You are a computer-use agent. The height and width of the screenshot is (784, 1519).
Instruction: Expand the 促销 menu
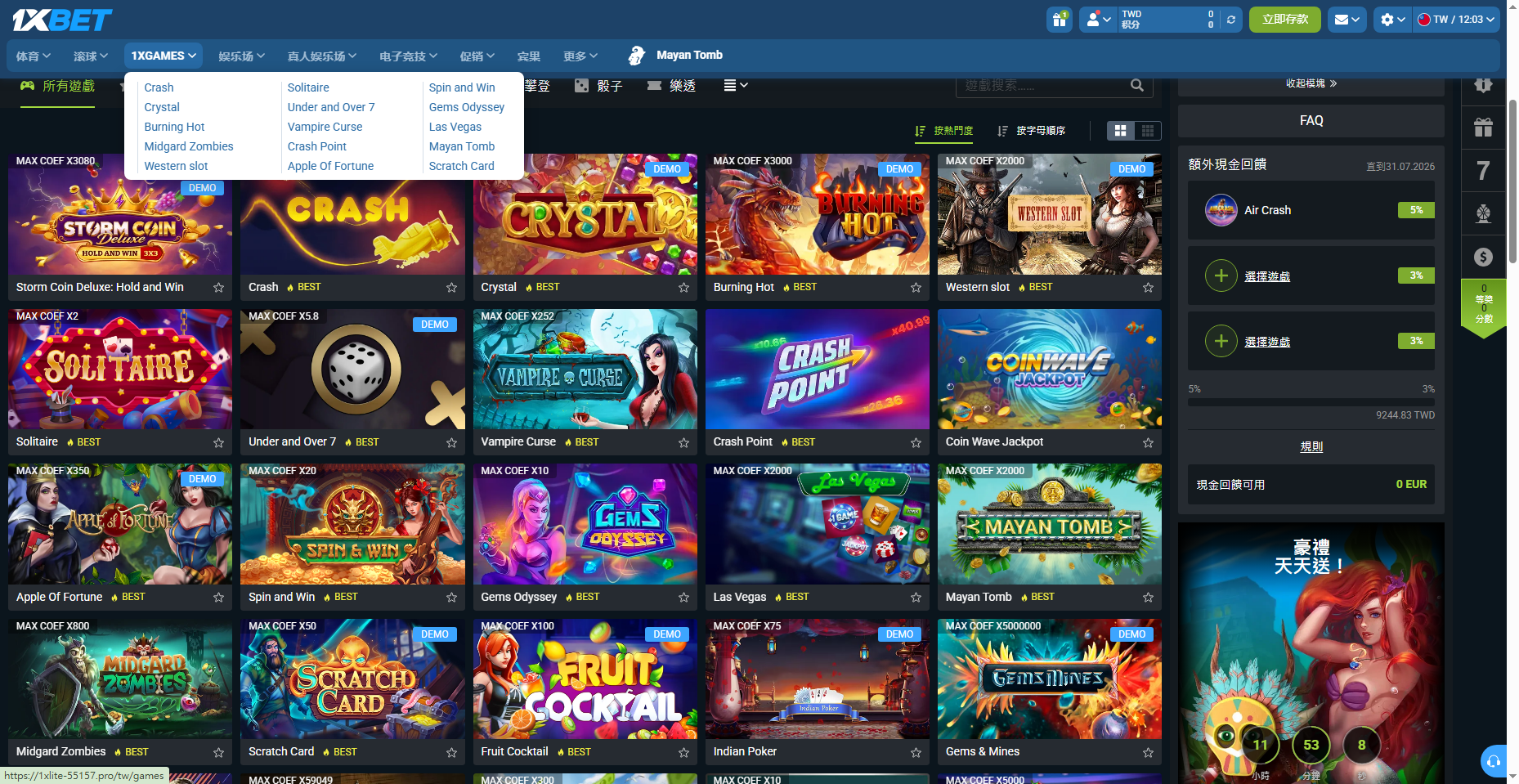pyautogui.click(x=477, y=56)
